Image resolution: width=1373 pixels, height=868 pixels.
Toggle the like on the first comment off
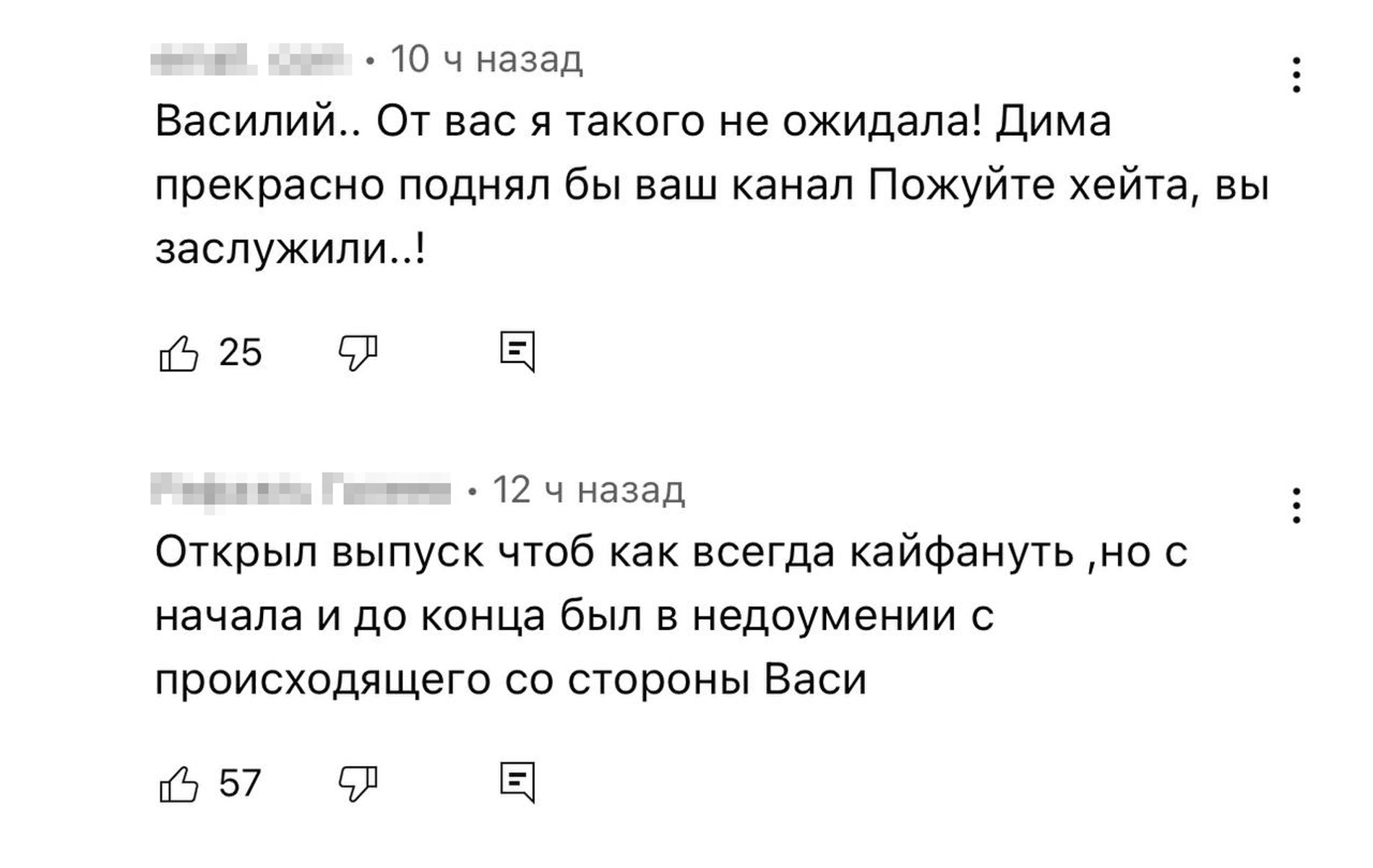[179, 354]
